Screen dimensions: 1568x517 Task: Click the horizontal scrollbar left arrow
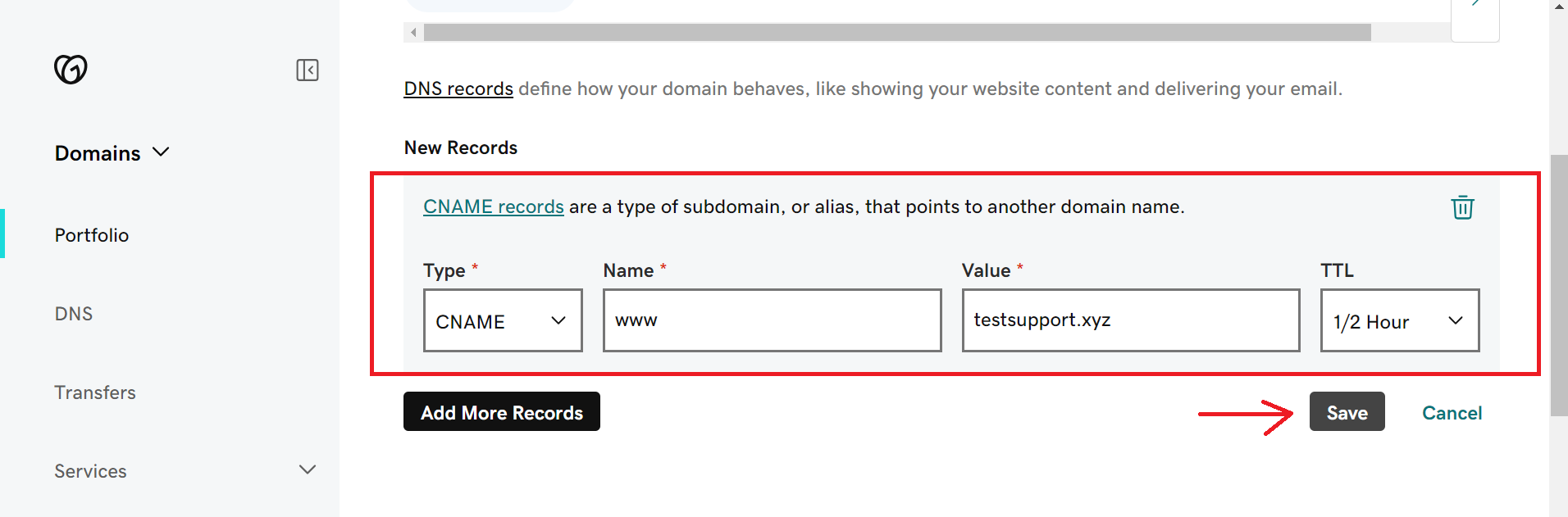[413, 33]
